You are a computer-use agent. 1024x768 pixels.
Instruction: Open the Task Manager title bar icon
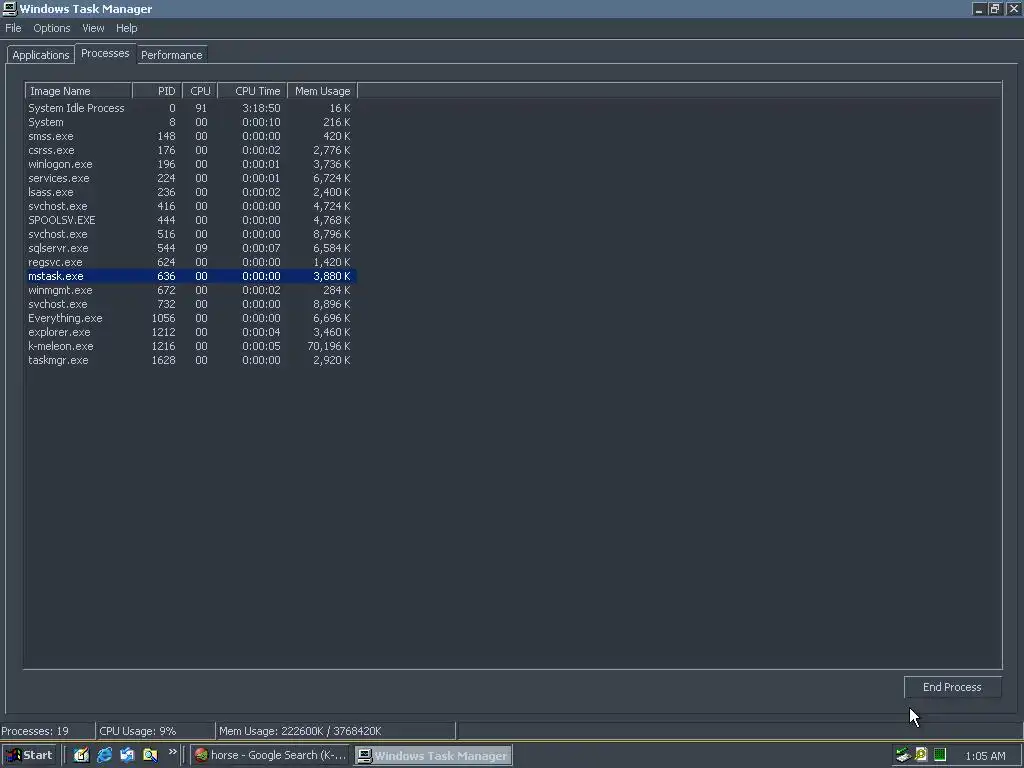coord(9,8)
